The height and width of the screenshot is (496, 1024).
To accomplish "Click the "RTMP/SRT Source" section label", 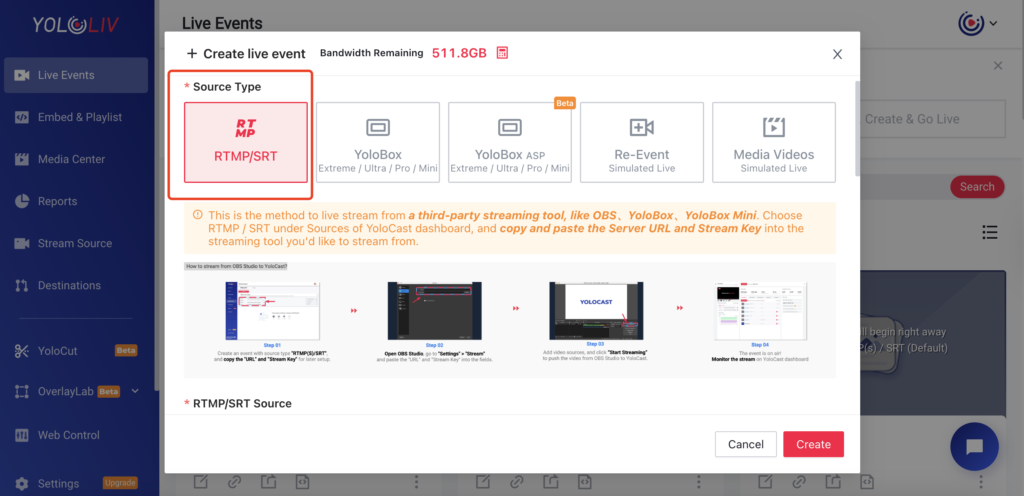I will (242, 403).
